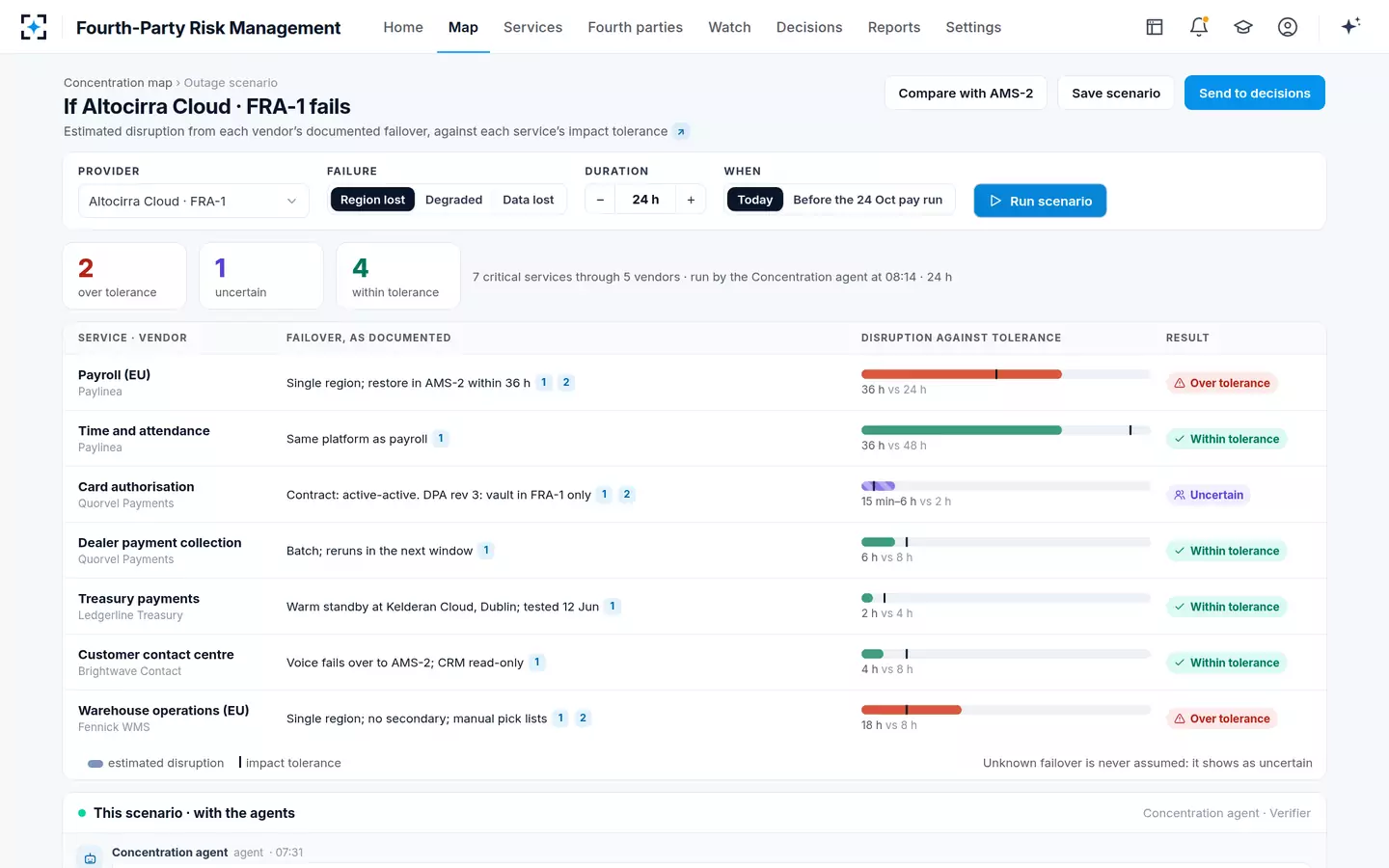Open citation 1 on Dealer payment collection row
1389x868 pixels.
click(486, 551)
